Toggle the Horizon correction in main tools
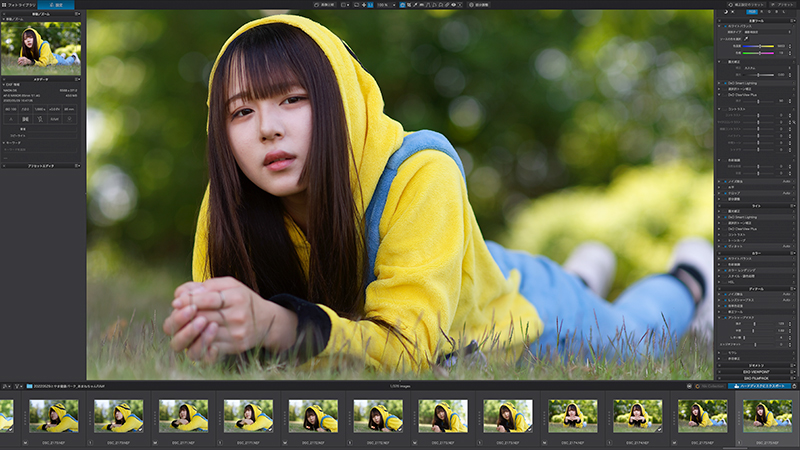Viewport: 800px width, 450px height. tap(725, 187)
